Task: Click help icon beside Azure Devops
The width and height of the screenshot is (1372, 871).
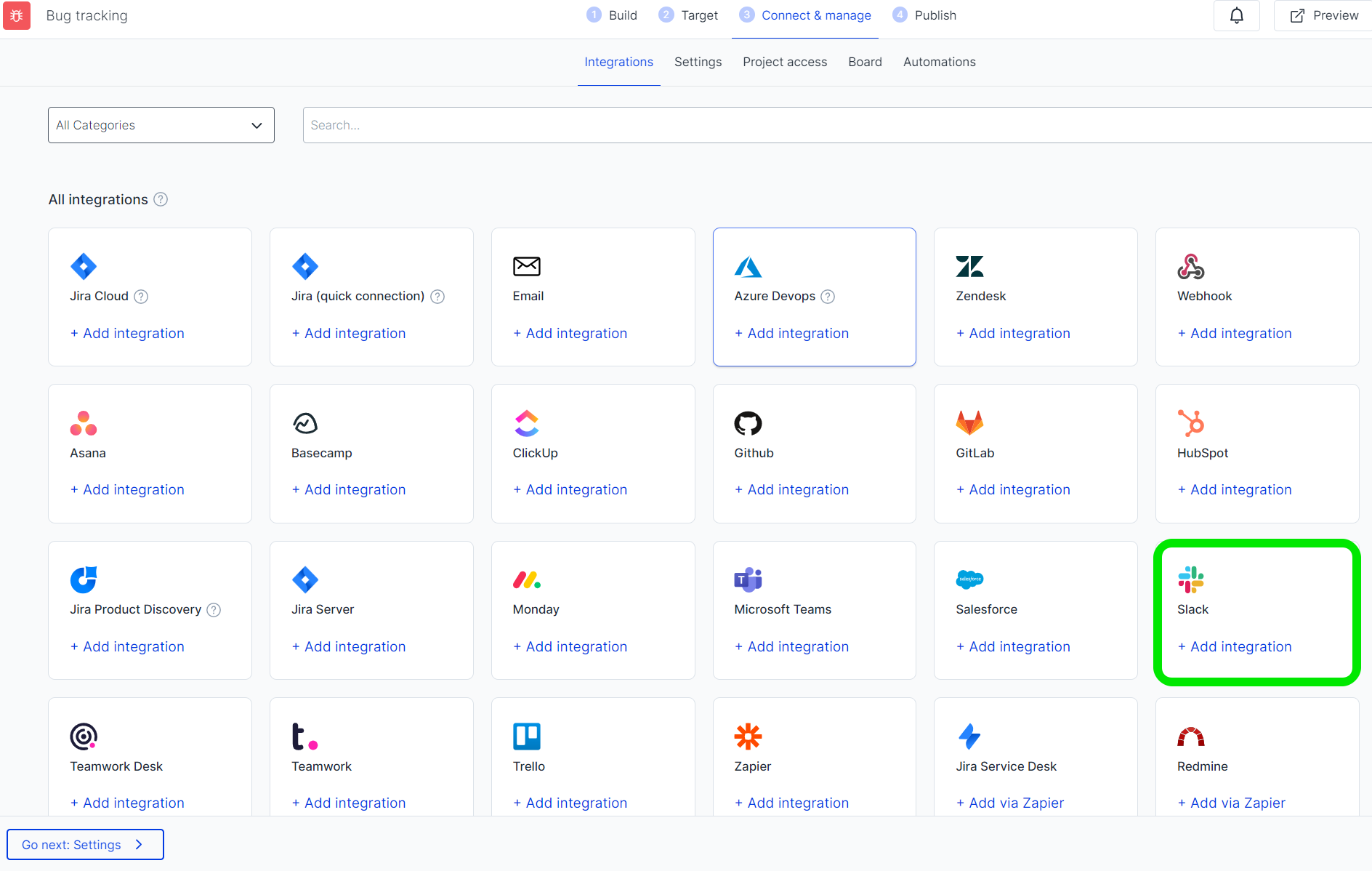Action: [828, 297]
